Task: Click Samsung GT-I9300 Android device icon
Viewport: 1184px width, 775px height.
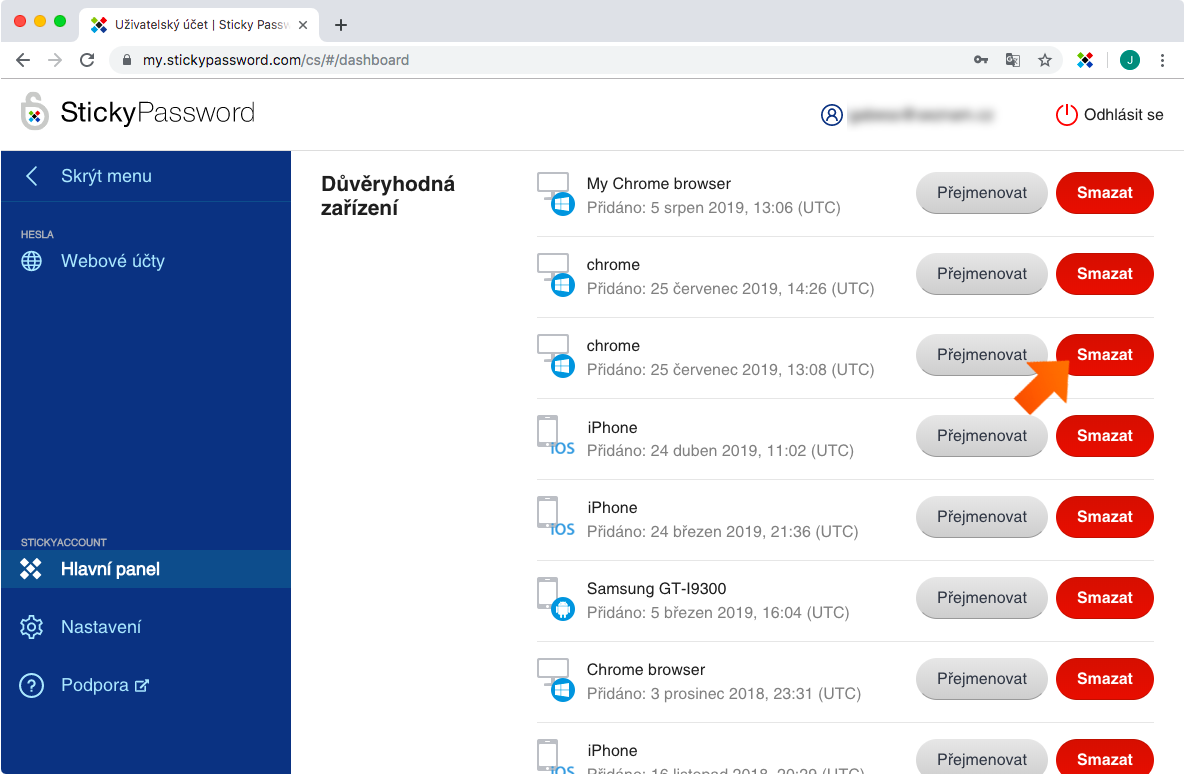Action: [x=556, y=598]
